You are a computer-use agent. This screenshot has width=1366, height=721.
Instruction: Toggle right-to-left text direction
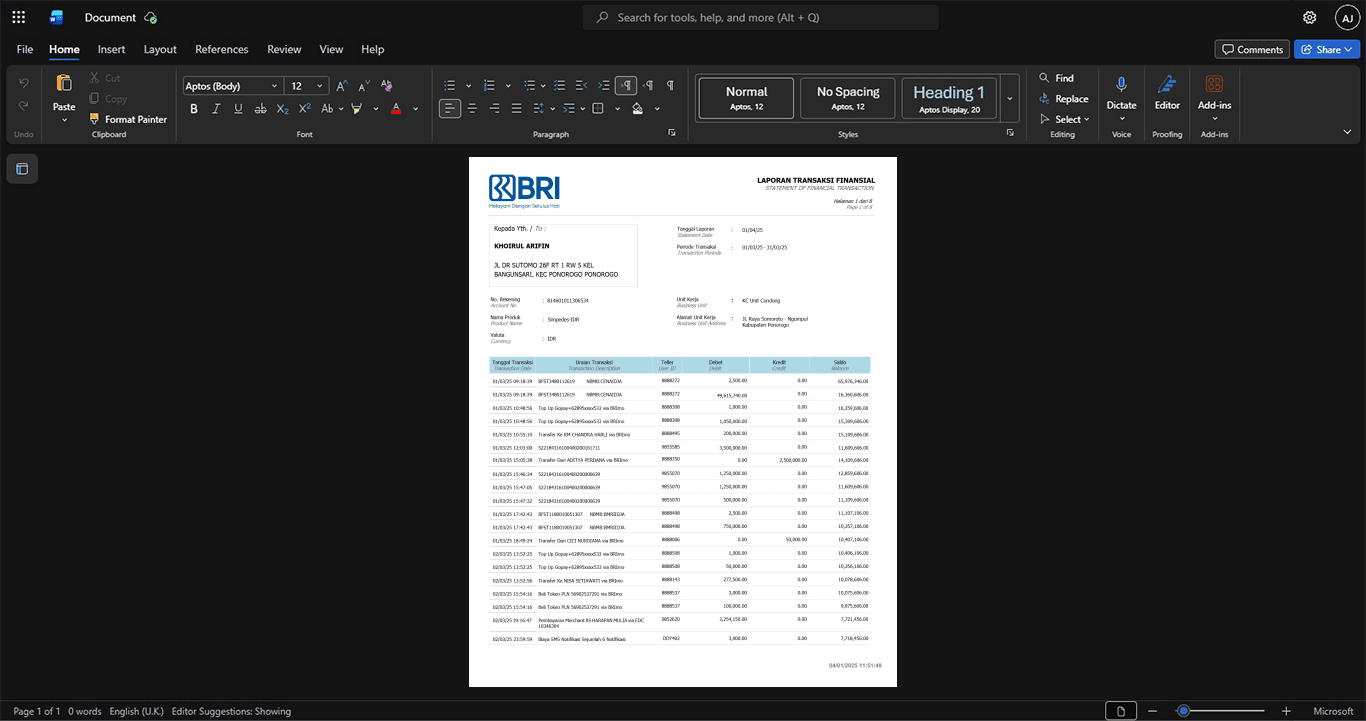(x=648, y=86)
